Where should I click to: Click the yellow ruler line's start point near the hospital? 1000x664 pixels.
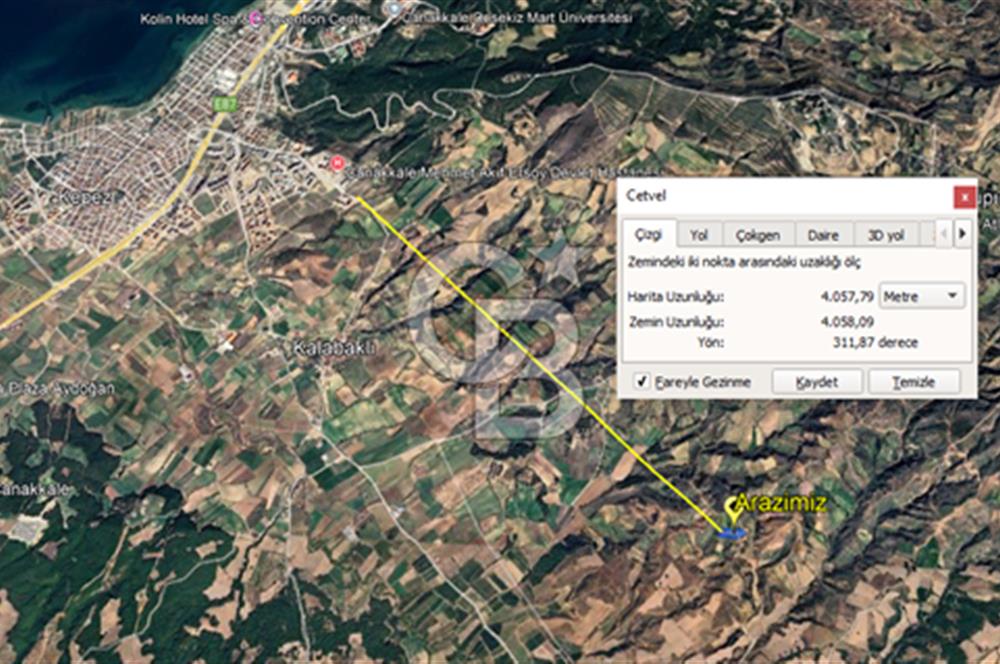358,199
